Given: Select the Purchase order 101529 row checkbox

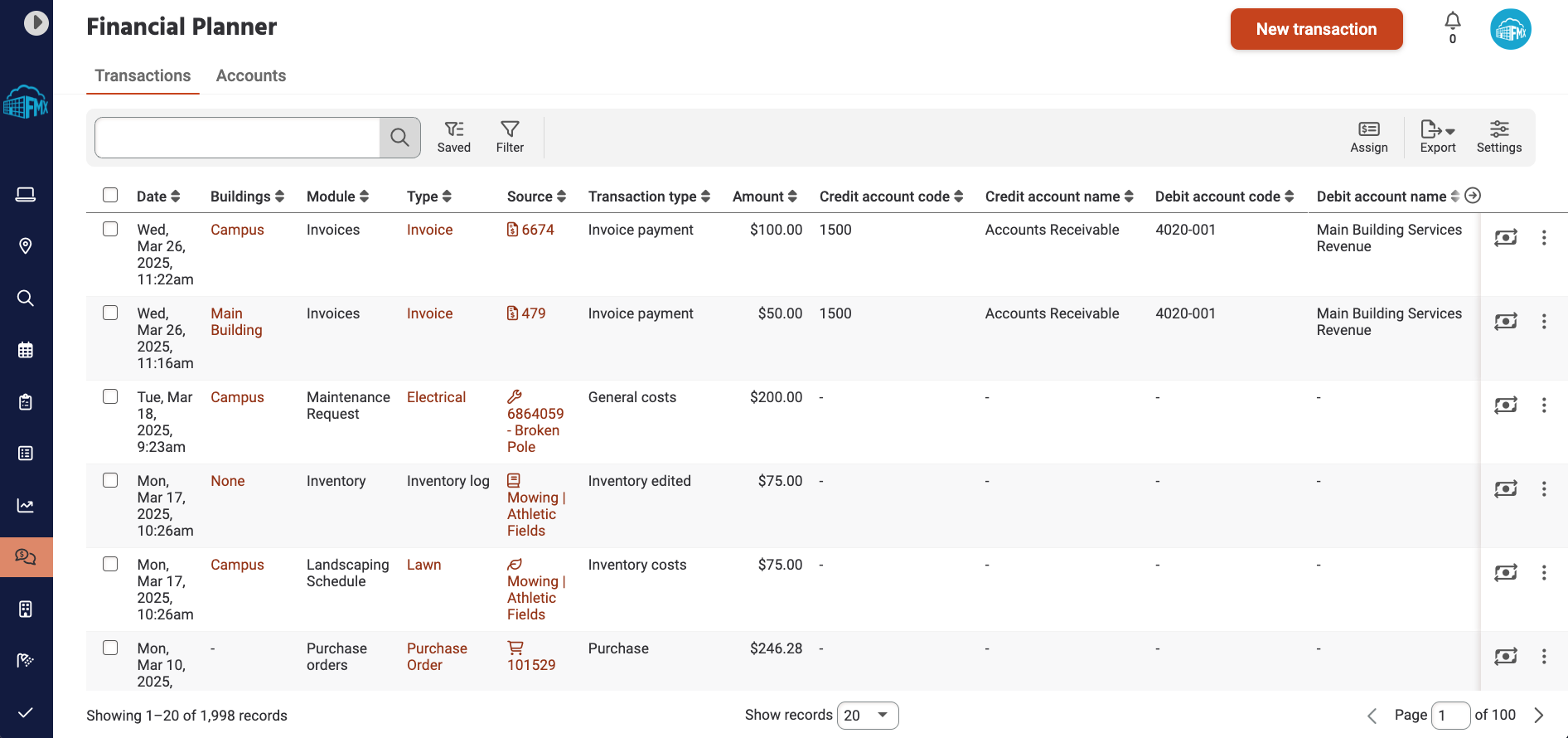Looking at the screenshot, I should pyautogui.click(x=110, y=648).
